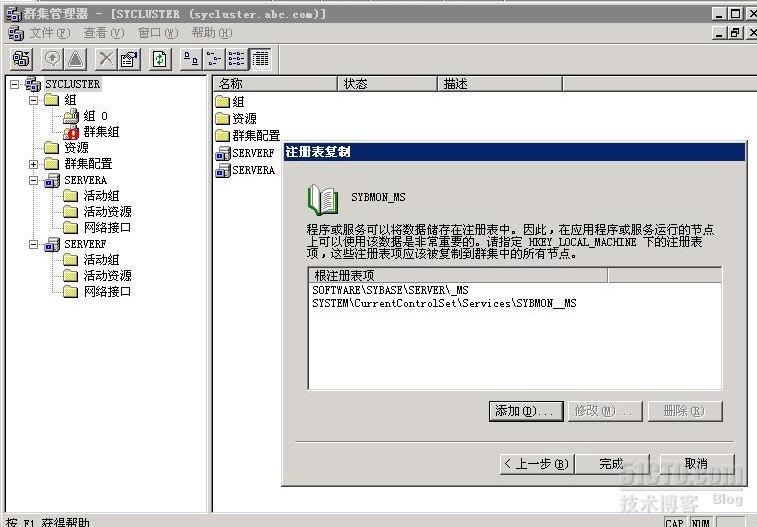Click the 状态 column header
The image size is (757, 527).
(387, 84)
